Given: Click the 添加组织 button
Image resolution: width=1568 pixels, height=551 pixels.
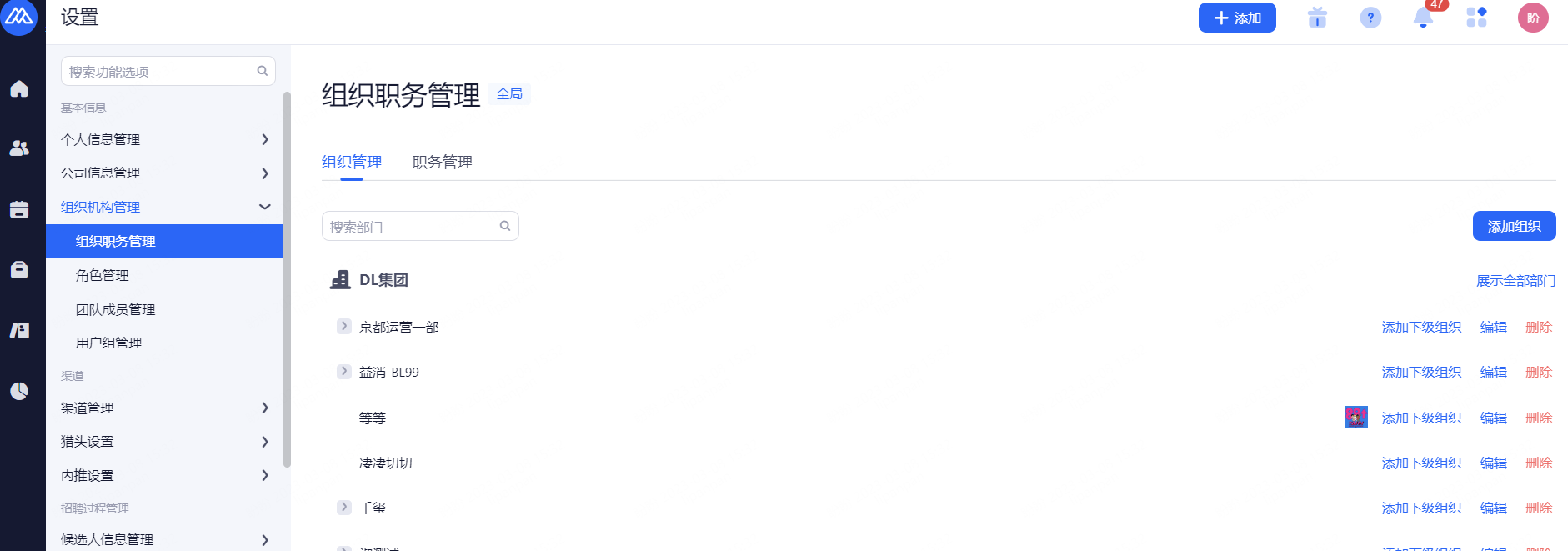Looking at the screenshot, I should [1514, 226].
